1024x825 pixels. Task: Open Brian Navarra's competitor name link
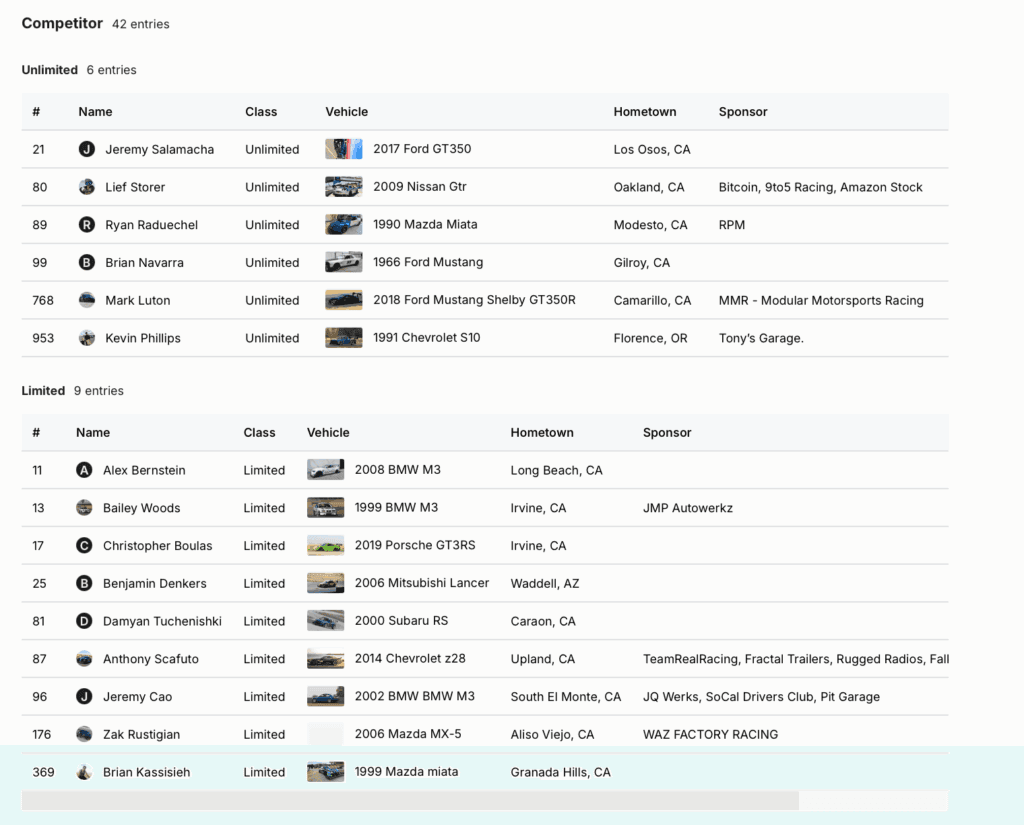coord(144,263)
